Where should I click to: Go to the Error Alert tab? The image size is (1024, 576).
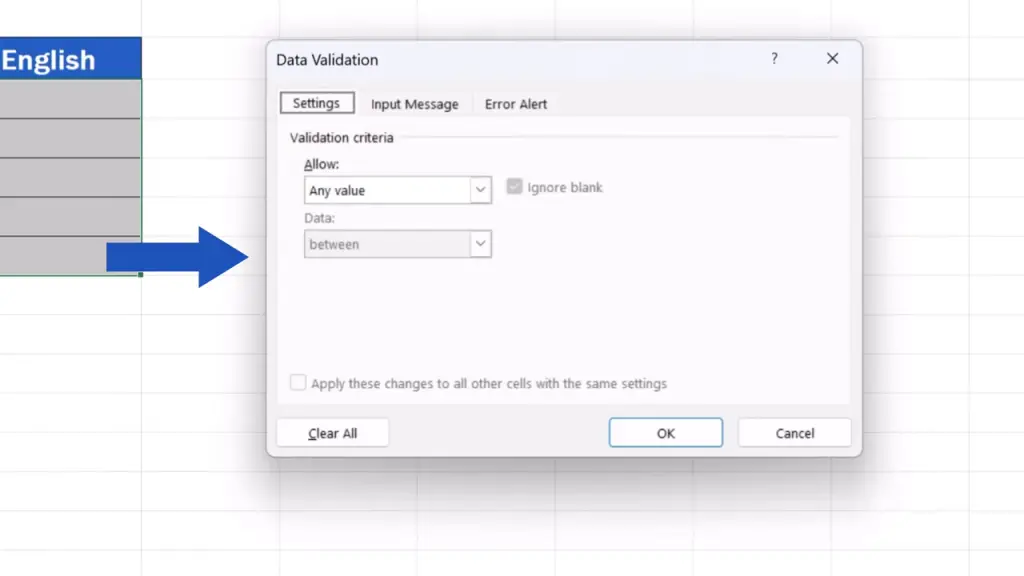[x=516, y=104]
